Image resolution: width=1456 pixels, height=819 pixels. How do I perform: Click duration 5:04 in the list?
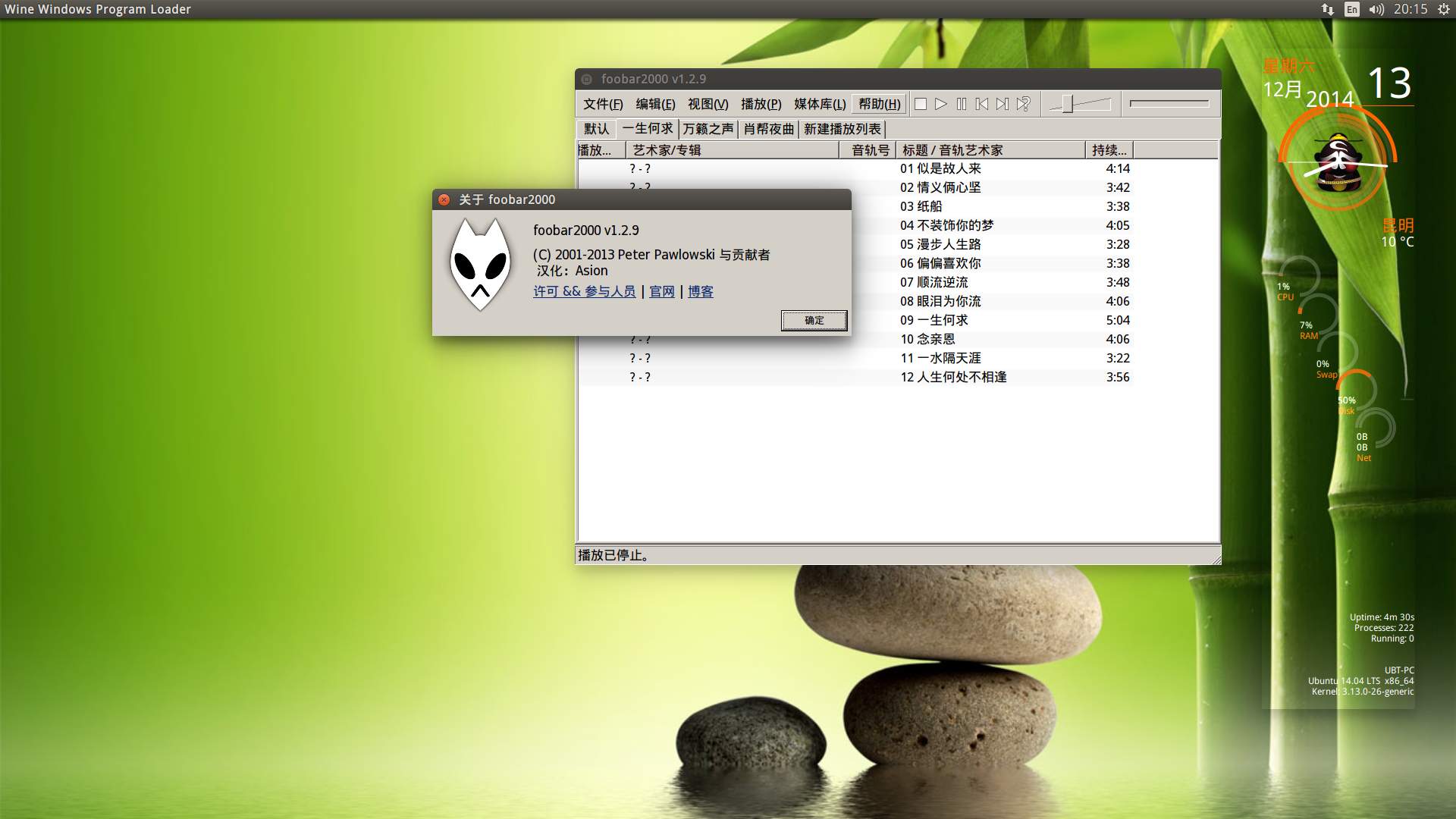click(x=1118, y=320)
